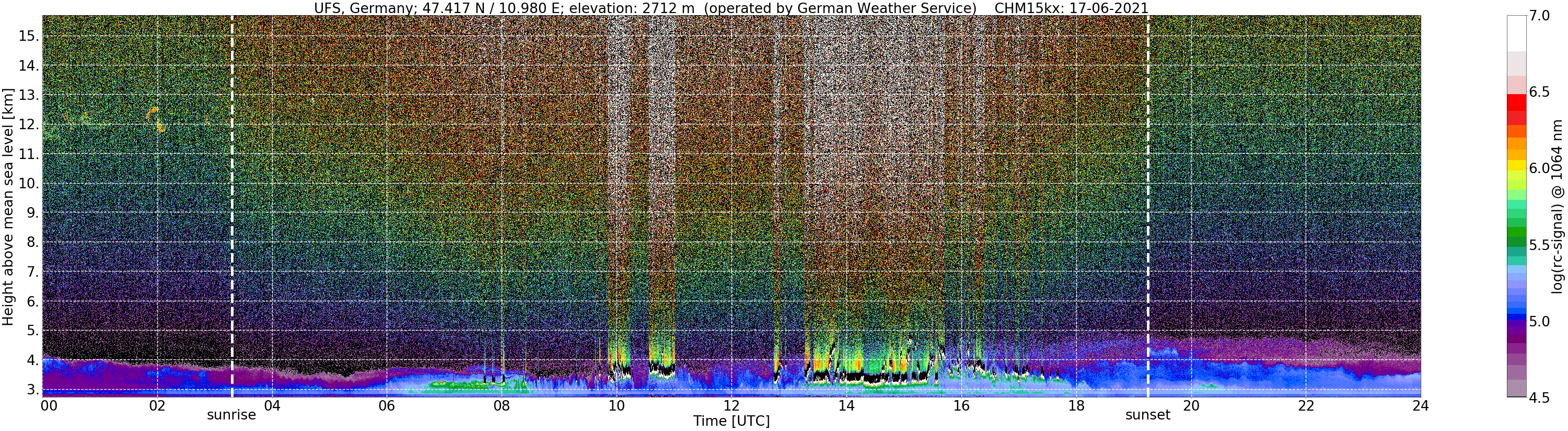Screen dimensions: 1568x431
Task: Click the height tick label '15.'
Action: [28, 36]
